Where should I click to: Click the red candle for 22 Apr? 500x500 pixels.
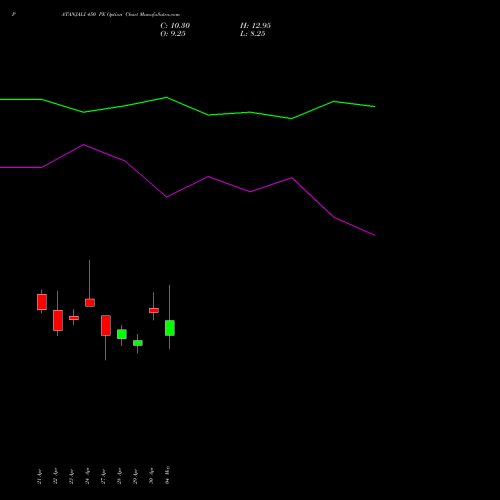point(58,320)
